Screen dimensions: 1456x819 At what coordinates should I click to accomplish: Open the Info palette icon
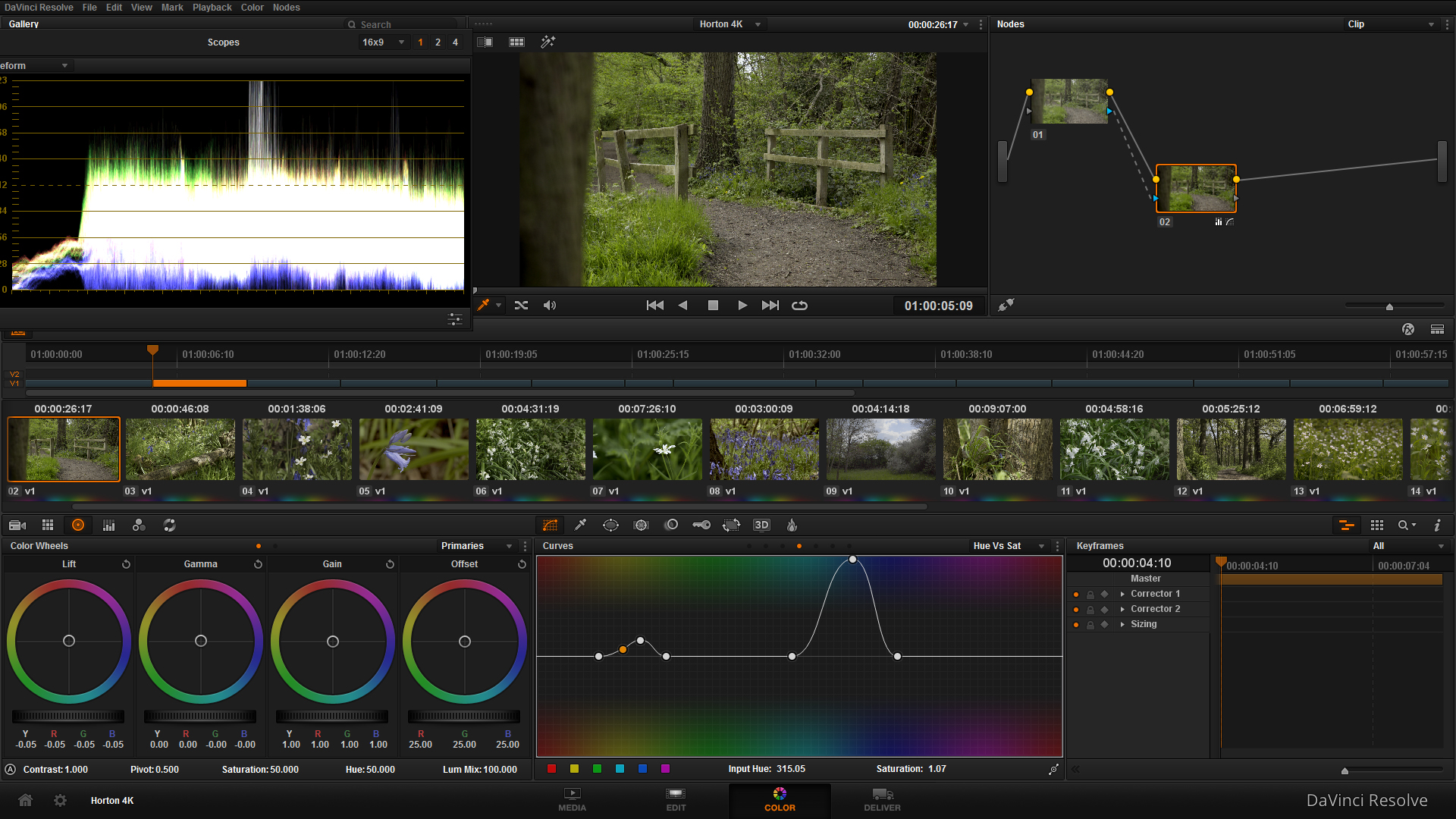(x=1437, y=525)
